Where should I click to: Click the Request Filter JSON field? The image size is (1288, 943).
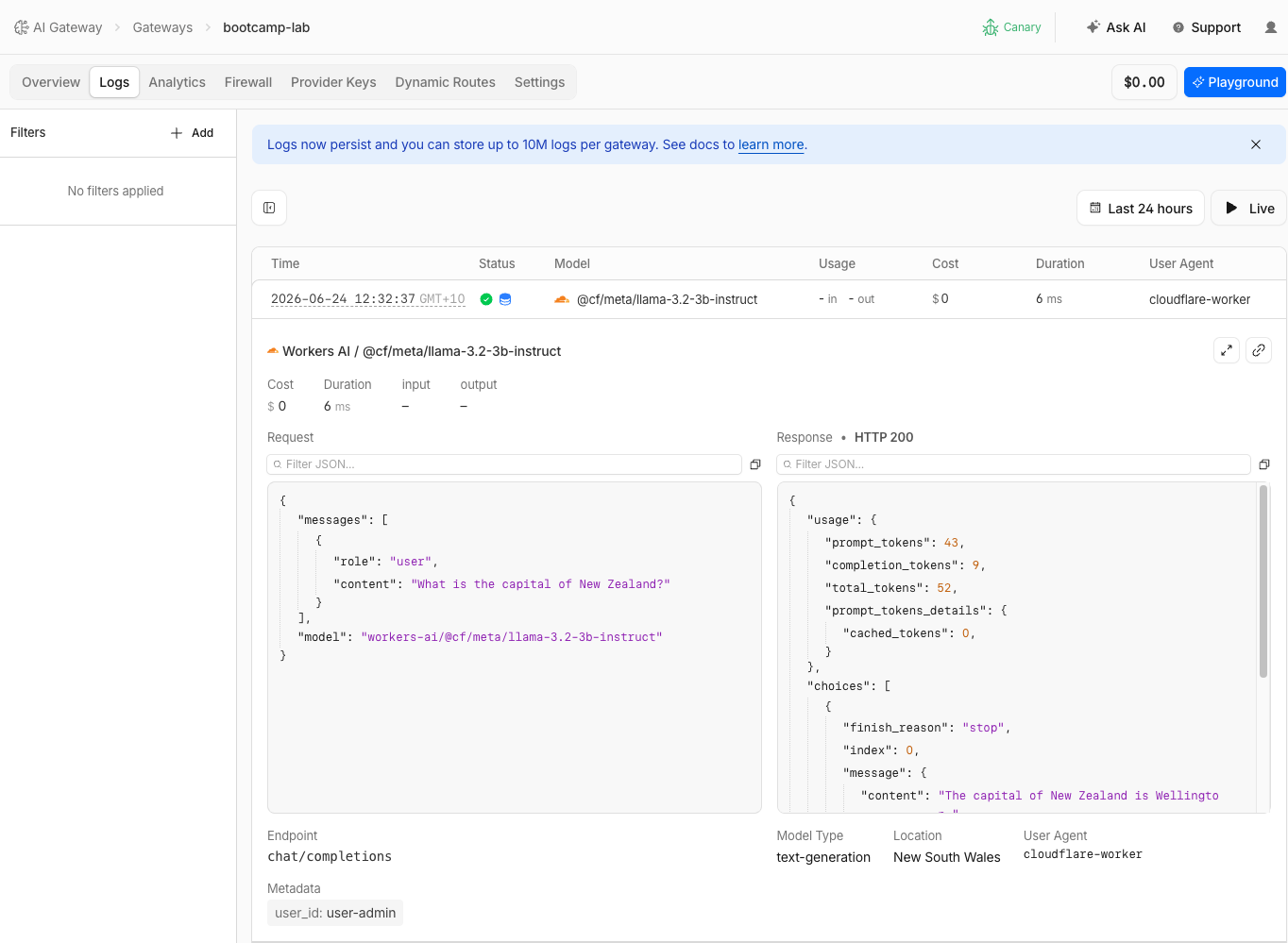pos(504,464)
